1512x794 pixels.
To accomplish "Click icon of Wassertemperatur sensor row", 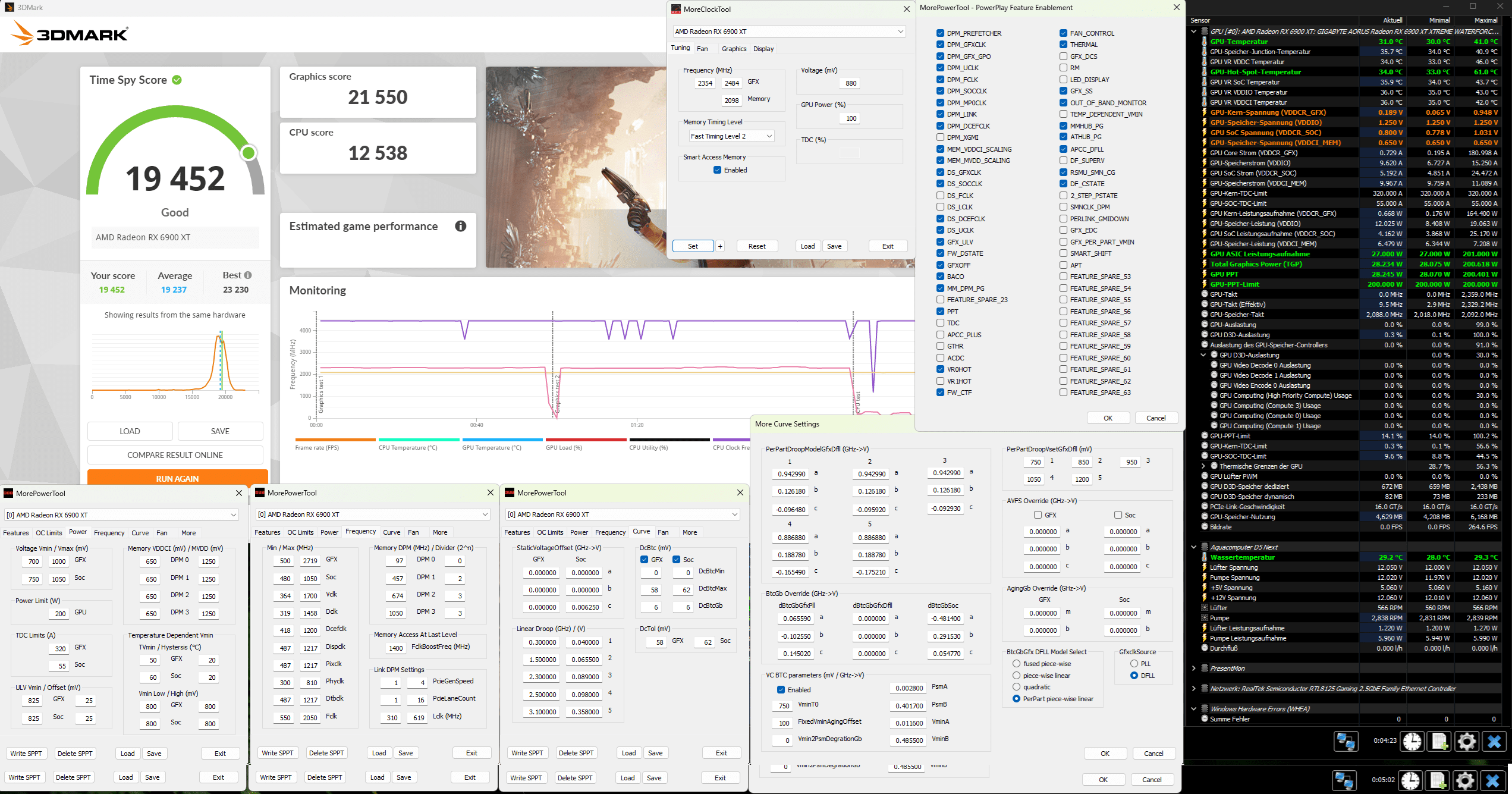I will click(x=1205, y=557).
